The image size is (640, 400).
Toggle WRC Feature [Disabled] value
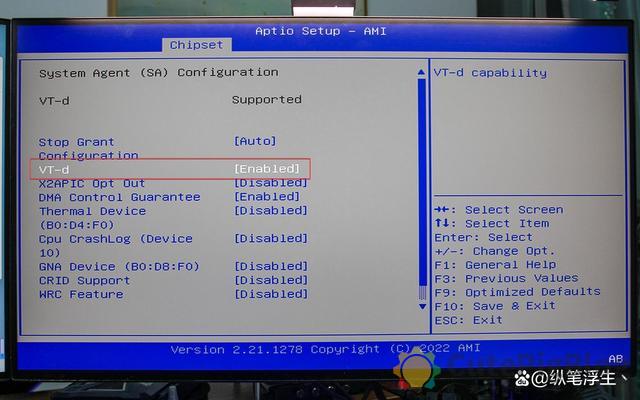[271, 294]
